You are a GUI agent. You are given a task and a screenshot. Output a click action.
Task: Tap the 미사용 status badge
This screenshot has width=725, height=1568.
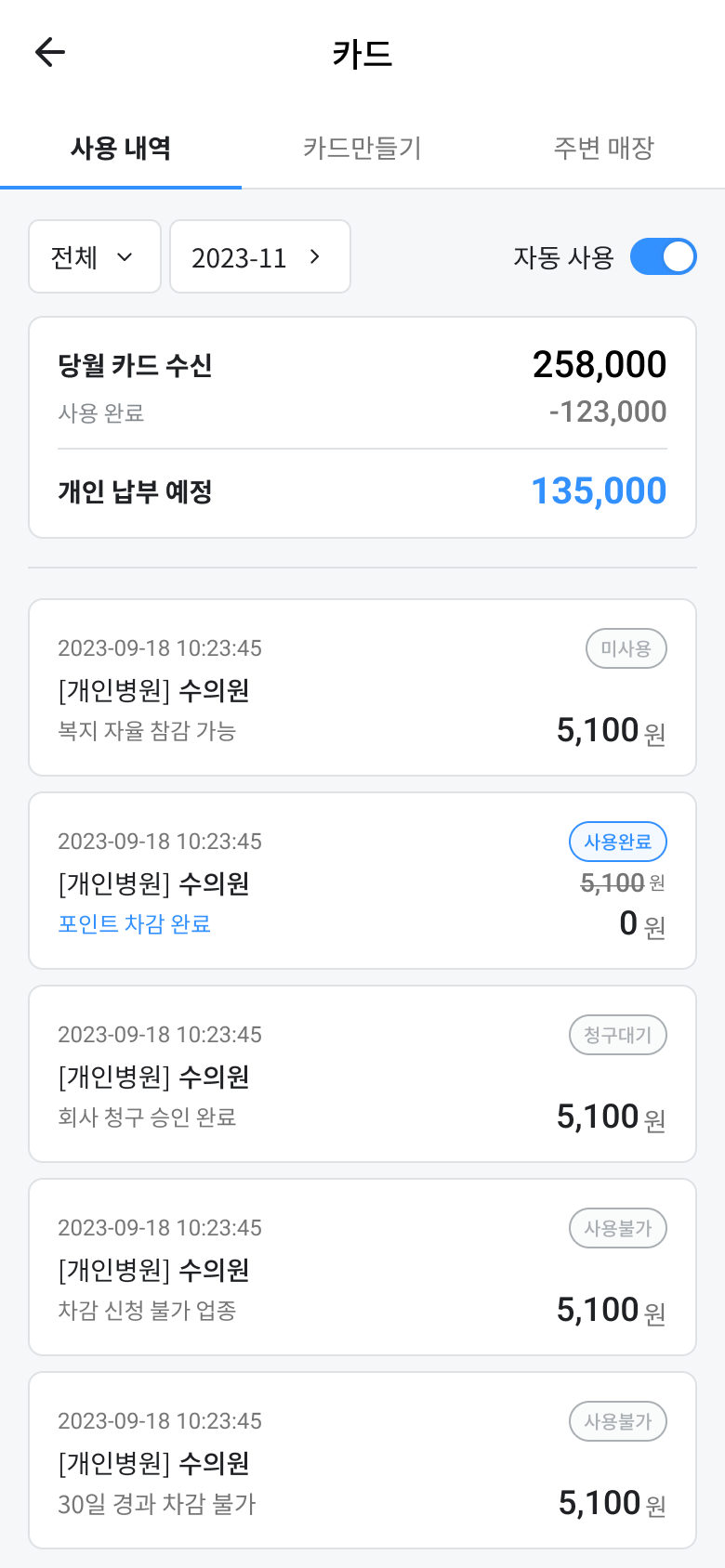[x=626, y=648]
